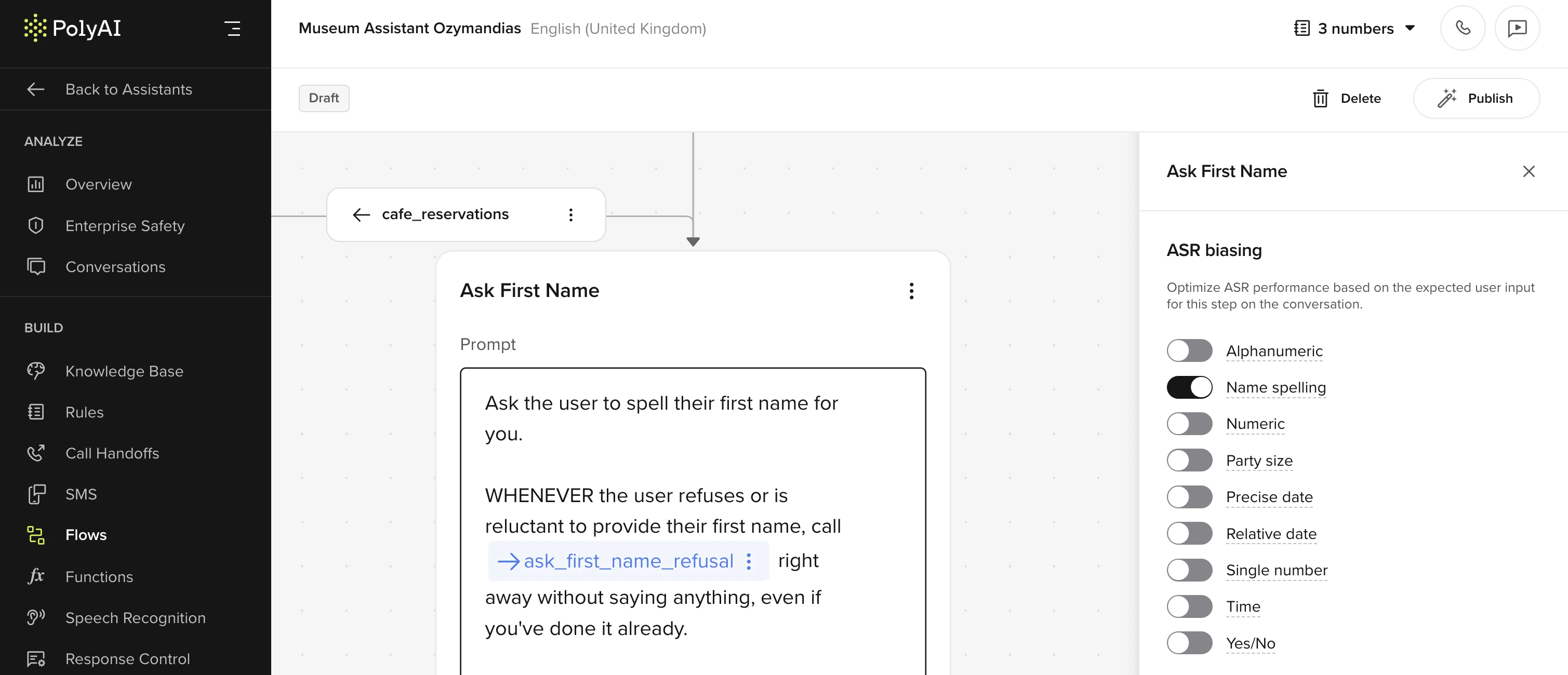Open Ask First Name node options menu
The height and width of the screenshot is (675, 1568).
click(x=911, y=291)
